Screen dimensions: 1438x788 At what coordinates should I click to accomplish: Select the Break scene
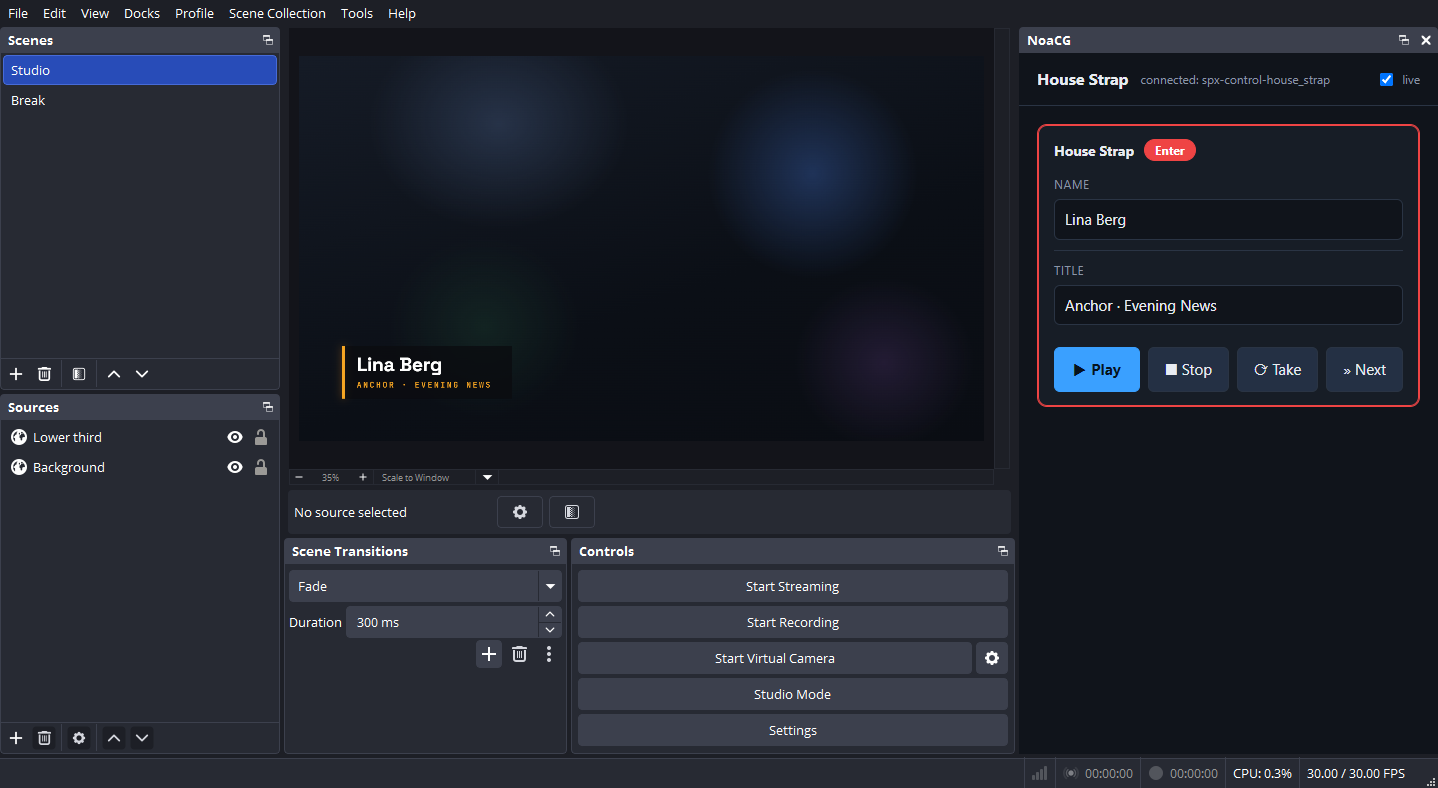pos(140,100)
